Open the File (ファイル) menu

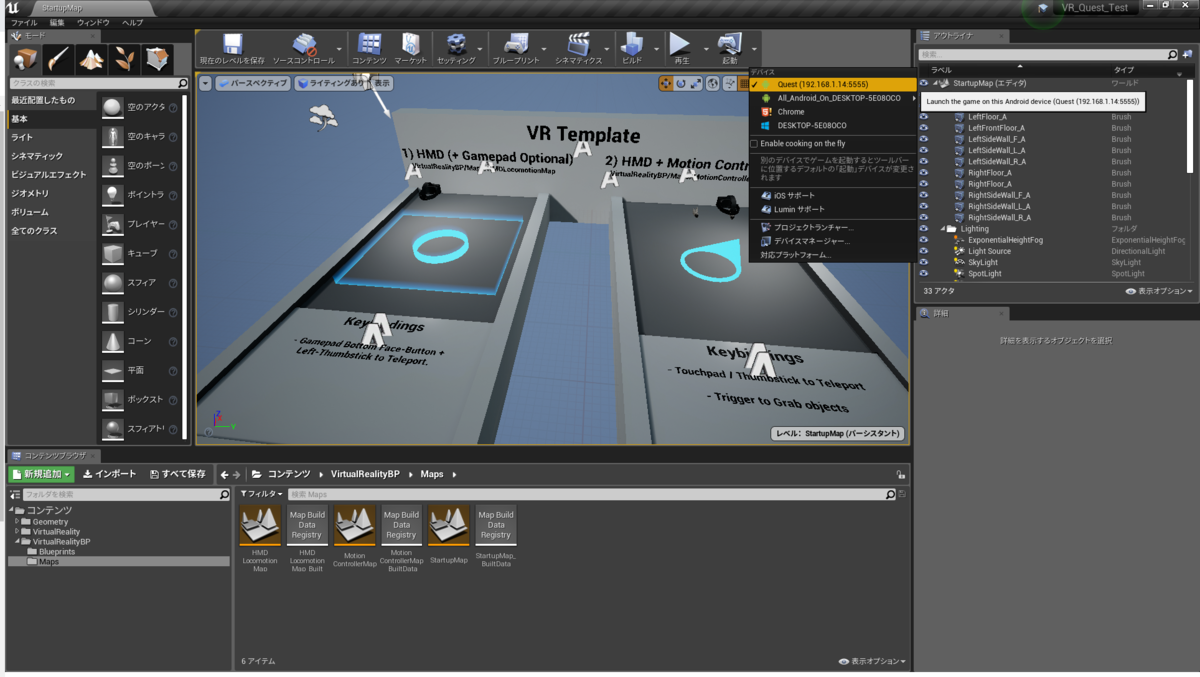click(x=24, y=22)
